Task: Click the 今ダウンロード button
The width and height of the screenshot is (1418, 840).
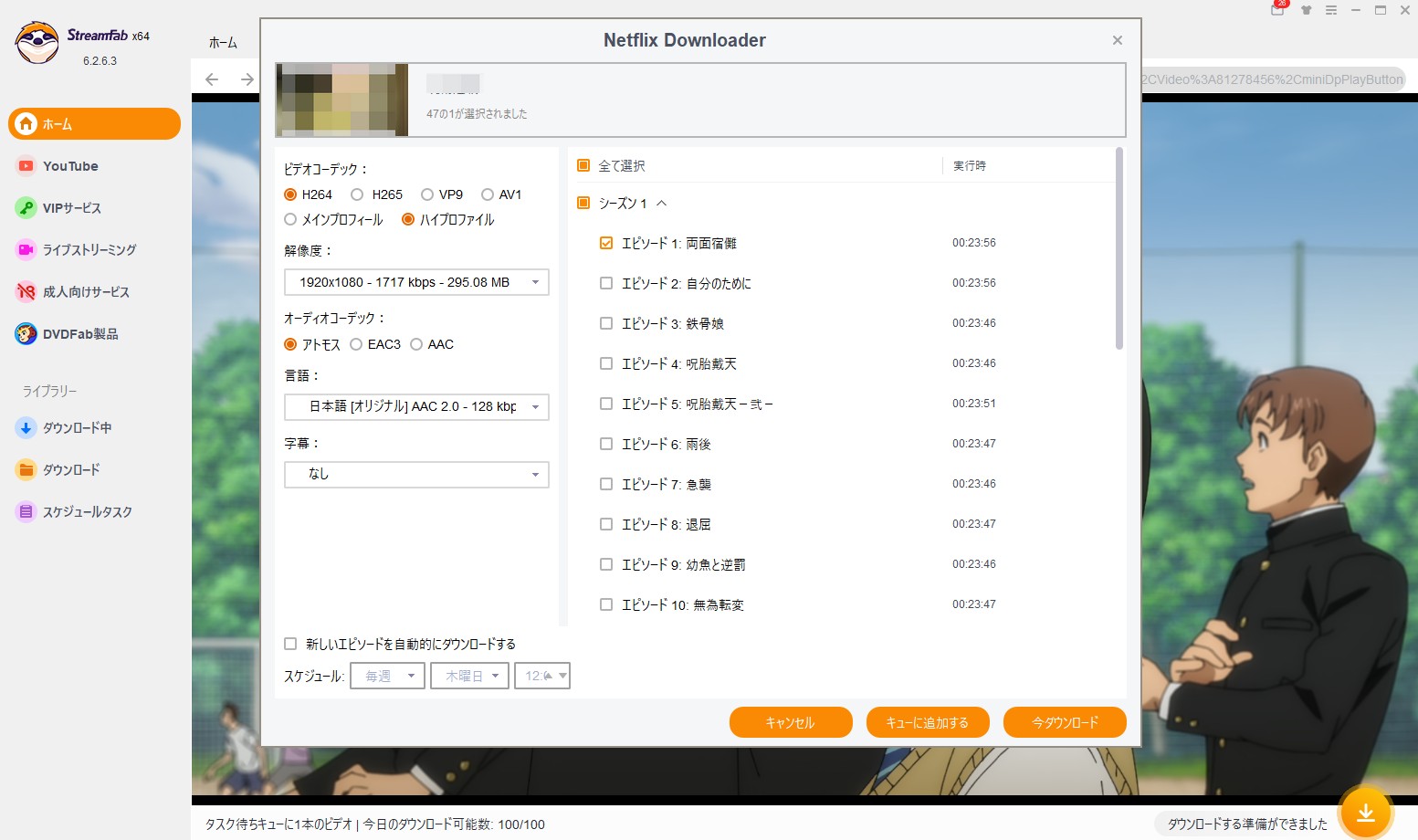Action: coord(1064,721)
